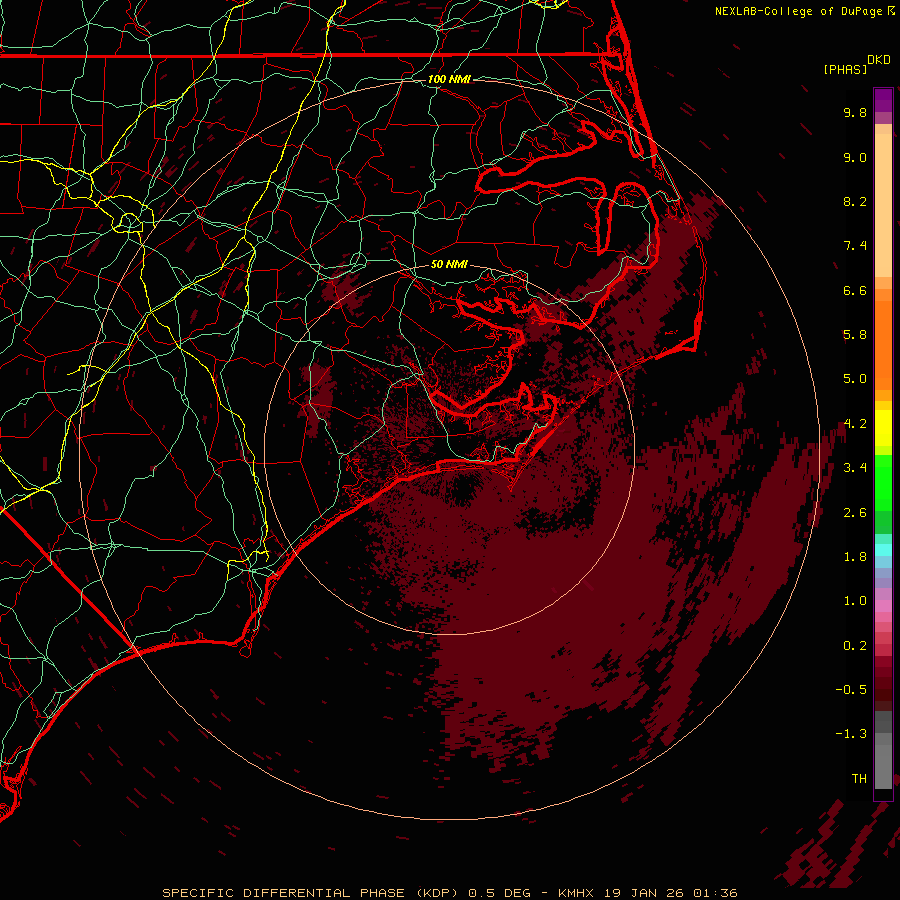
Task: Click the 0.2 scale value
Action: 855,646
